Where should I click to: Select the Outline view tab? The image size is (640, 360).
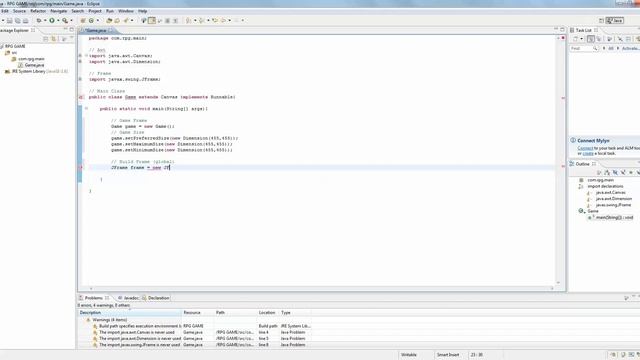tap(582, 164)
